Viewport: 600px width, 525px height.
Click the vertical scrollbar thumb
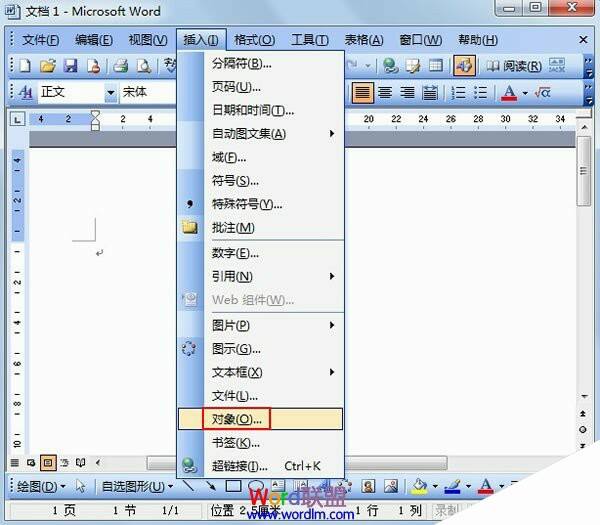583,171
